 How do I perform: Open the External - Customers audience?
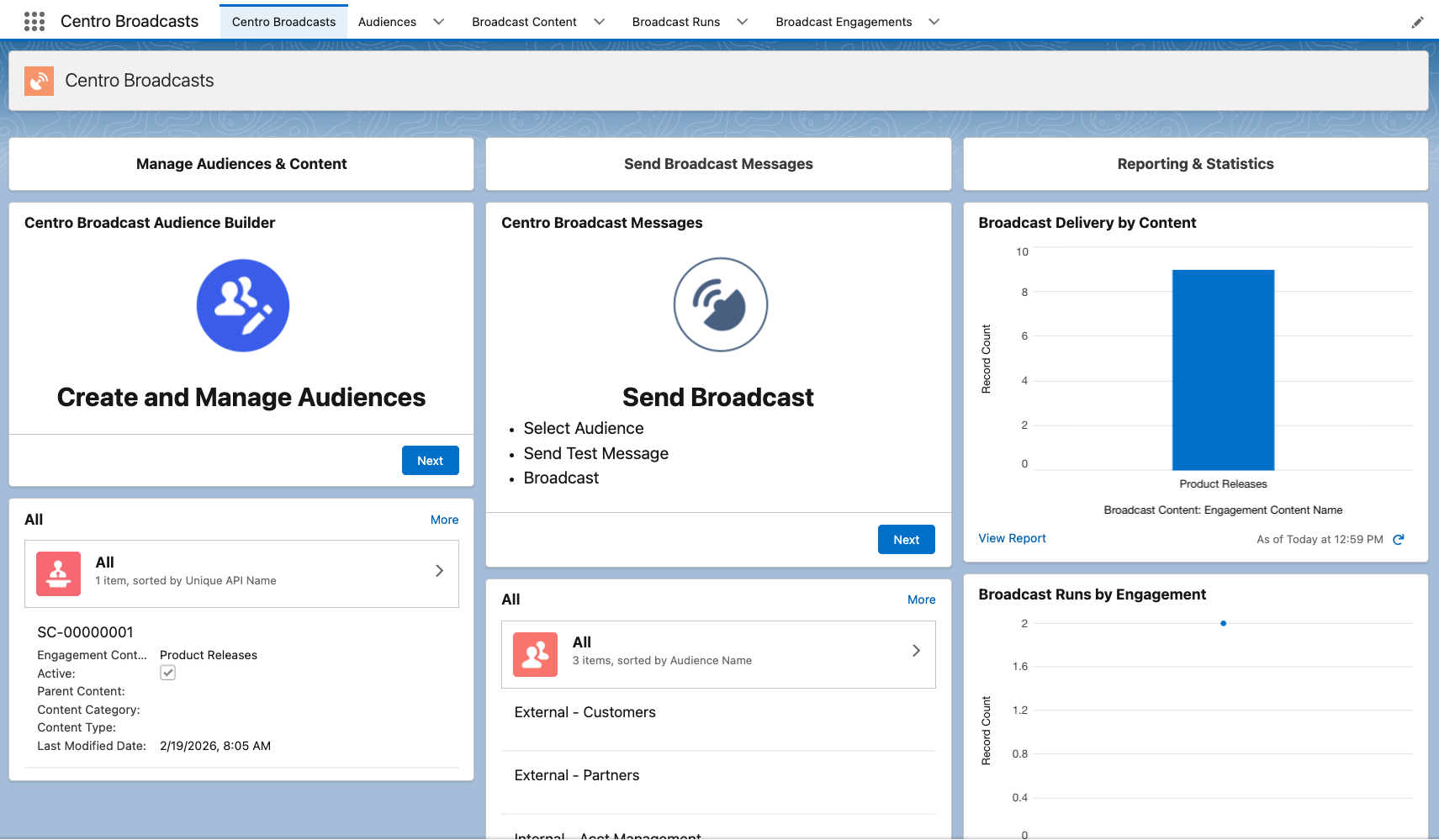tap(585, 712)
